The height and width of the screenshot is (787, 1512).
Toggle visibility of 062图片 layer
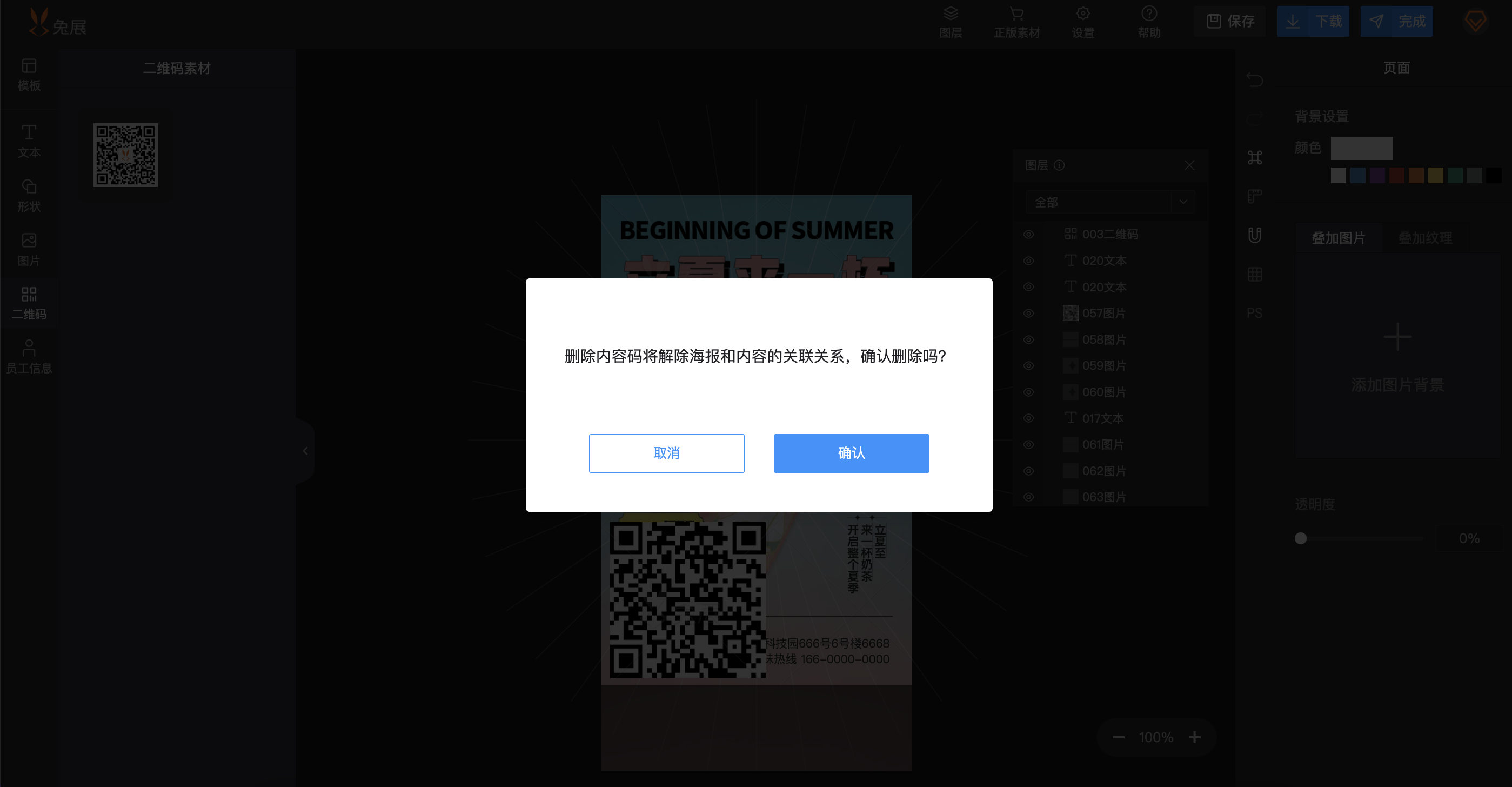1028,471
